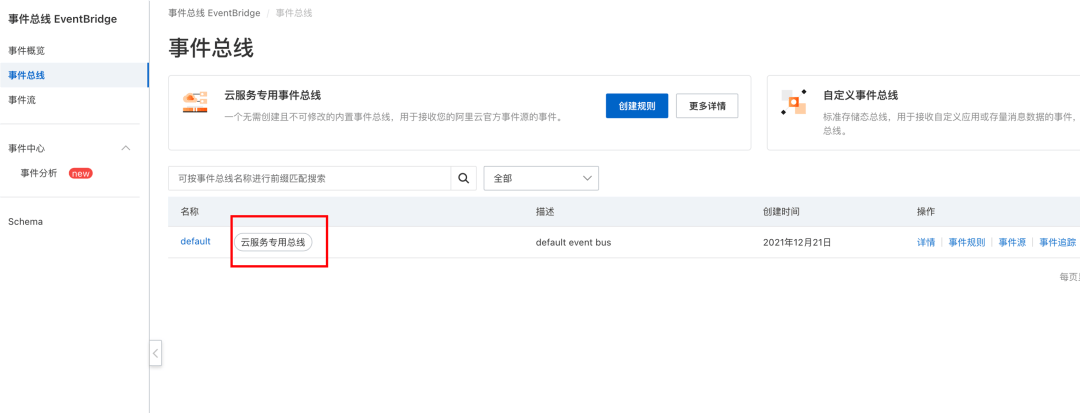Click the 创建规则 button

pyautogui.click(x=637, y=106)
